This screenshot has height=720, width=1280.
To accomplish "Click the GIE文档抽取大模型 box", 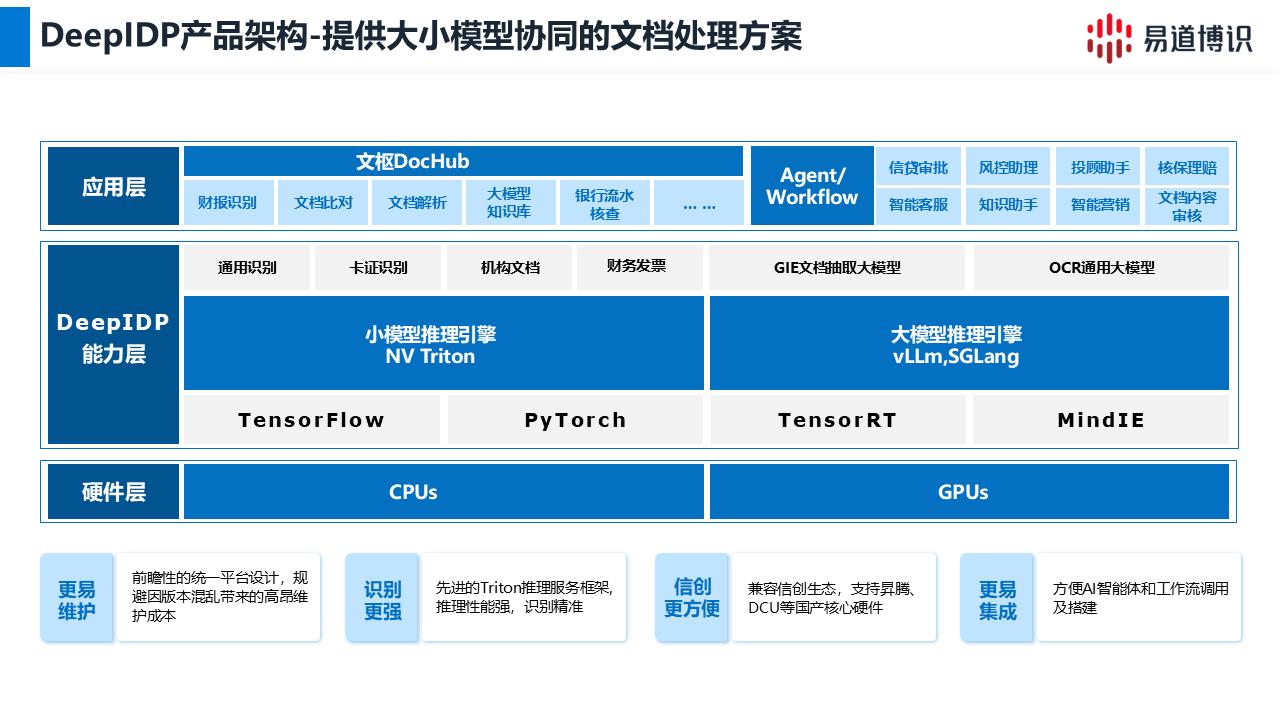I will (837, 267).
